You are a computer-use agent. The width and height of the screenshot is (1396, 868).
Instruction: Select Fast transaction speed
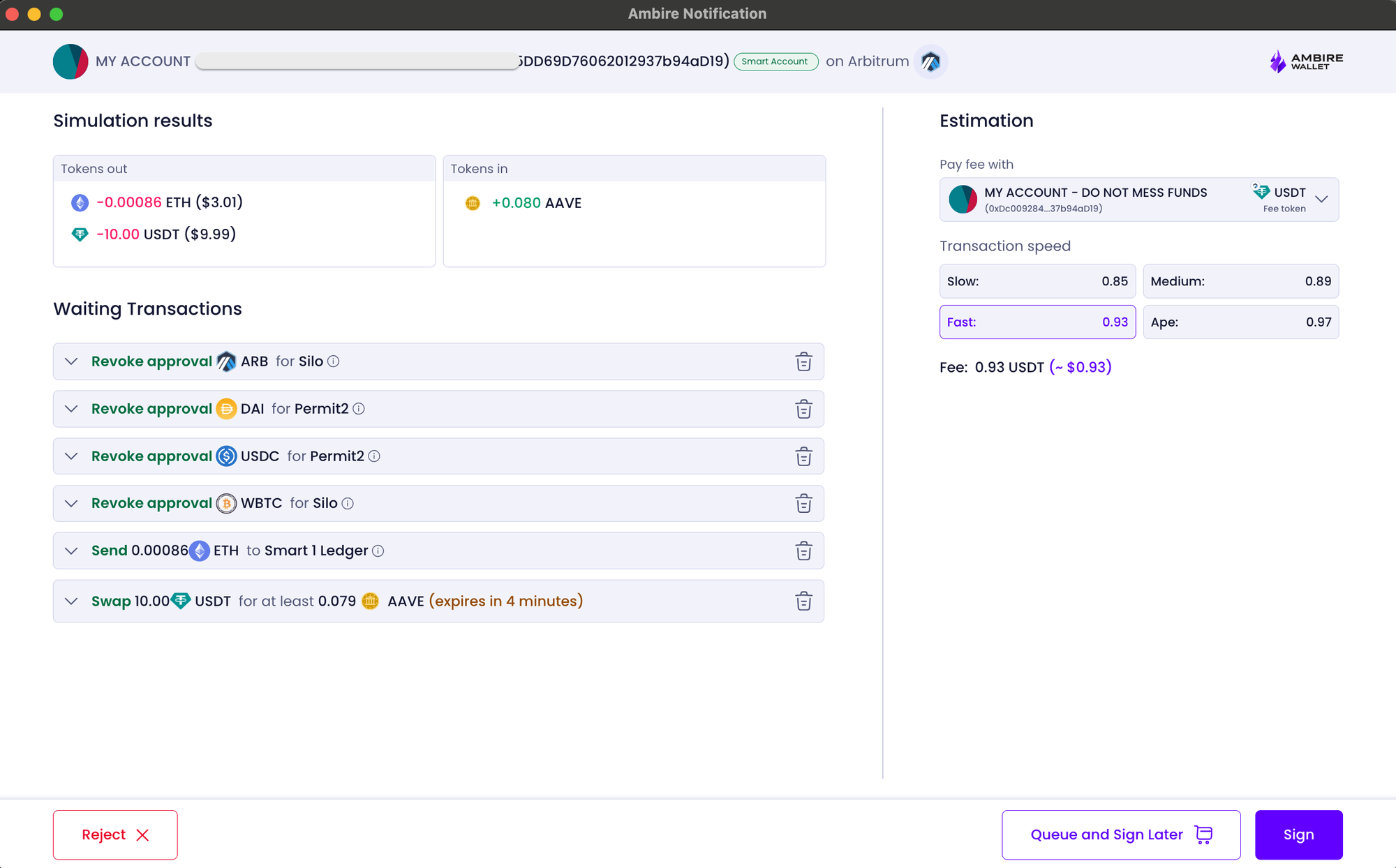tap(1037, 322)
